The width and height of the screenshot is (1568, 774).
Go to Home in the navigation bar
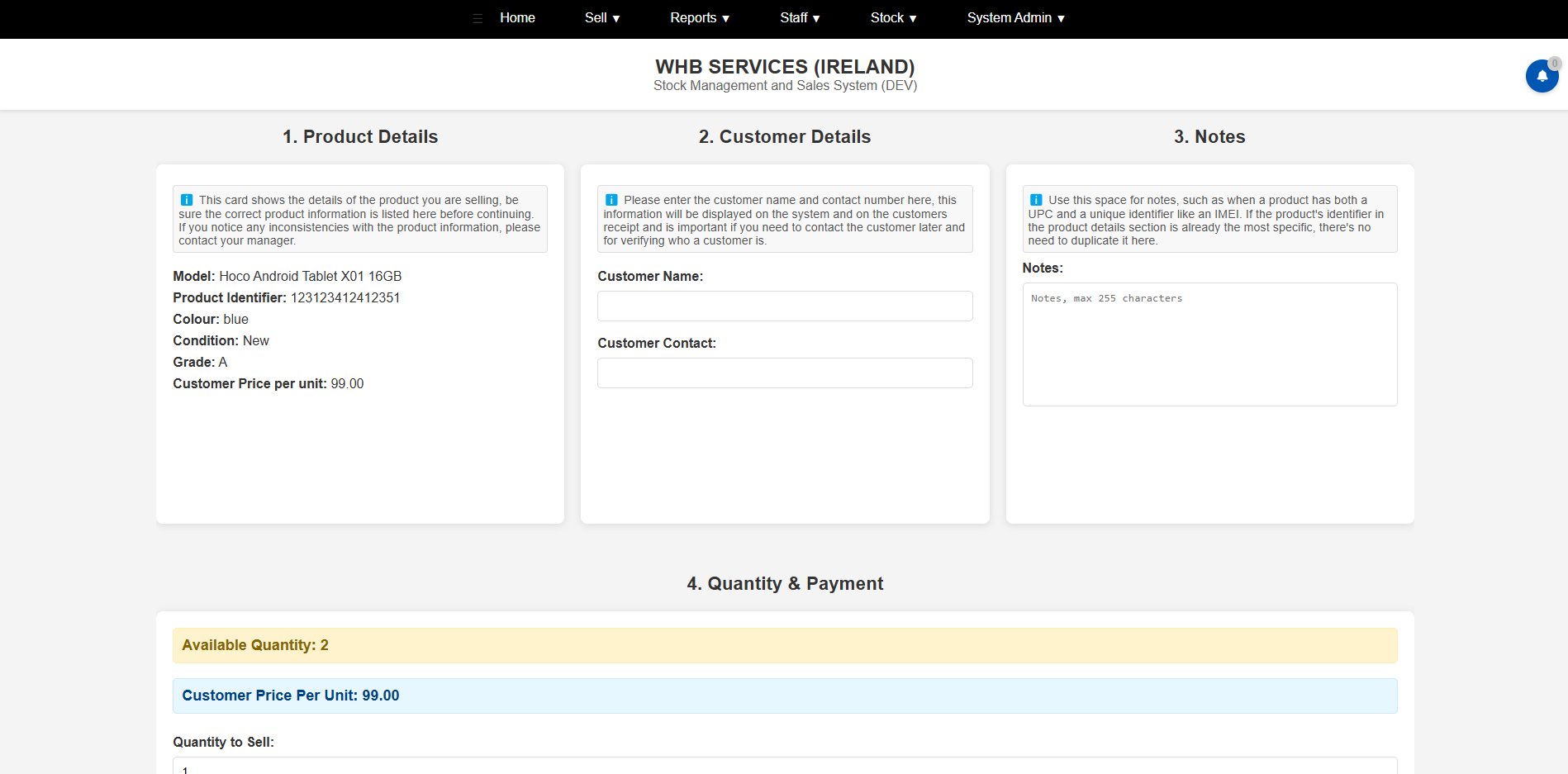(x=517, y=18)
